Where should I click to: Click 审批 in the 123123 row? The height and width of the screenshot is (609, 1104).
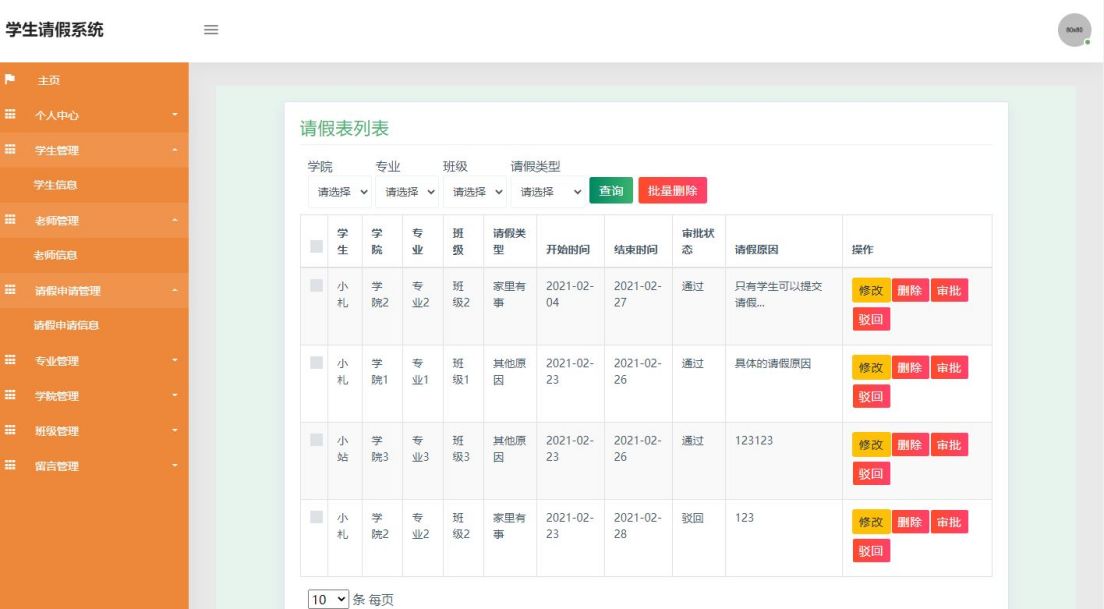[x=949, y=445]
